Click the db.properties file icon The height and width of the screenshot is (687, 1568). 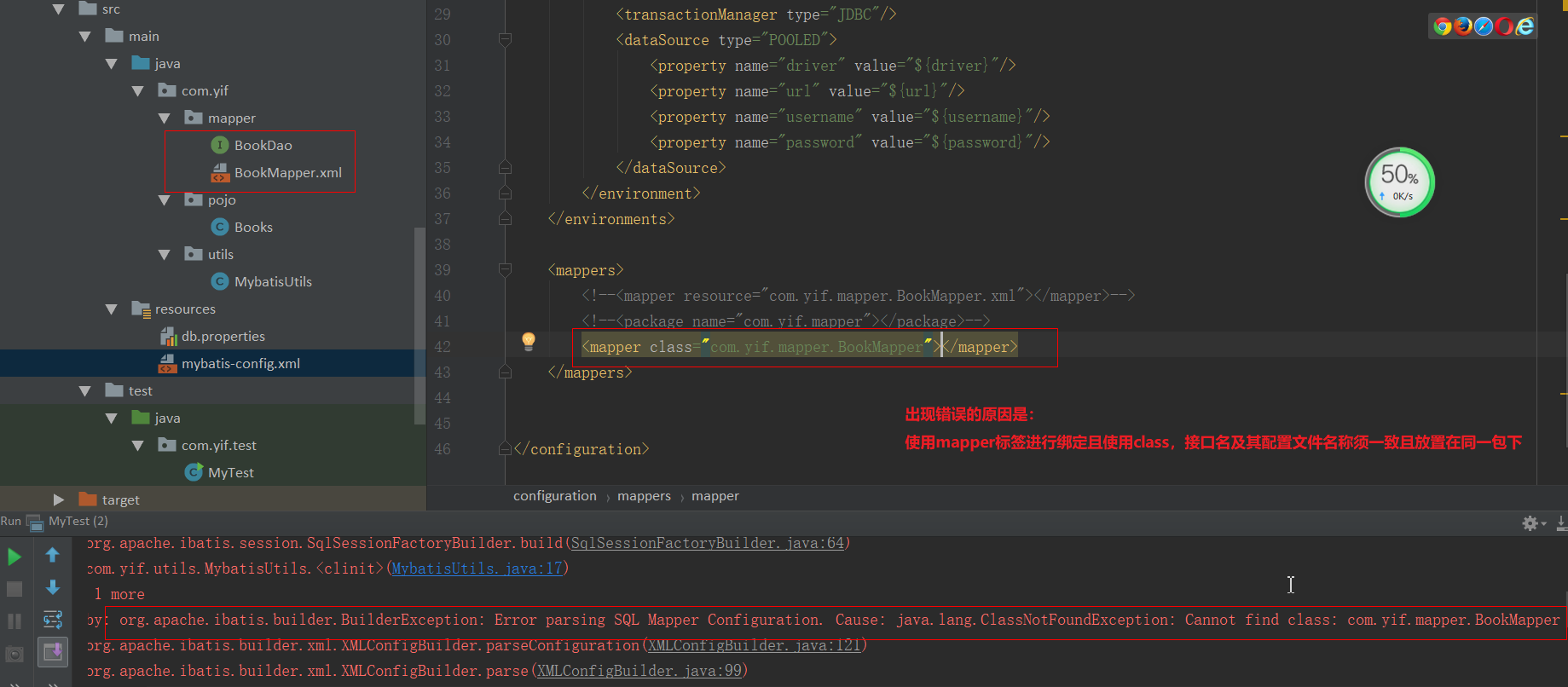[168, 337]
